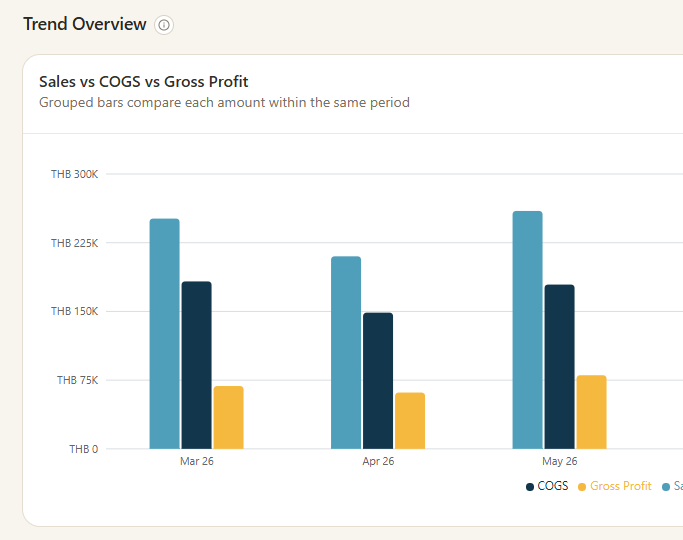Click the Trend Overview heading
Screen dimensions: 683x540
85,24
